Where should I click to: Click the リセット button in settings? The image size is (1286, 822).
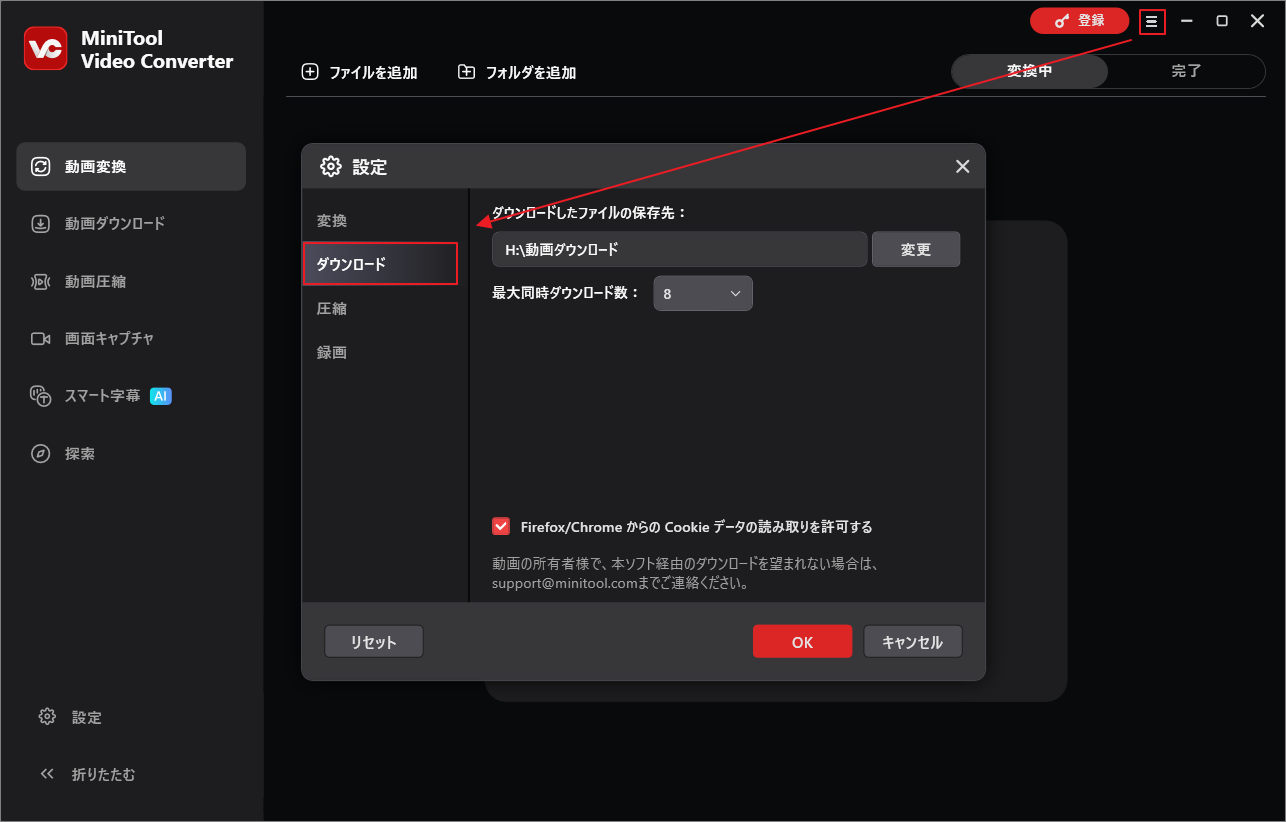(x=373, y=641)
